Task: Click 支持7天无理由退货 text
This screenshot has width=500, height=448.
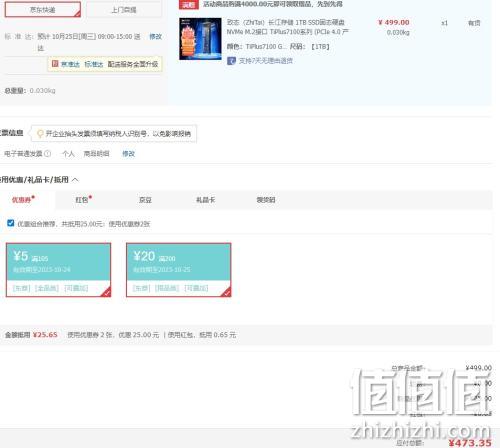Action: tap(266, 61)
